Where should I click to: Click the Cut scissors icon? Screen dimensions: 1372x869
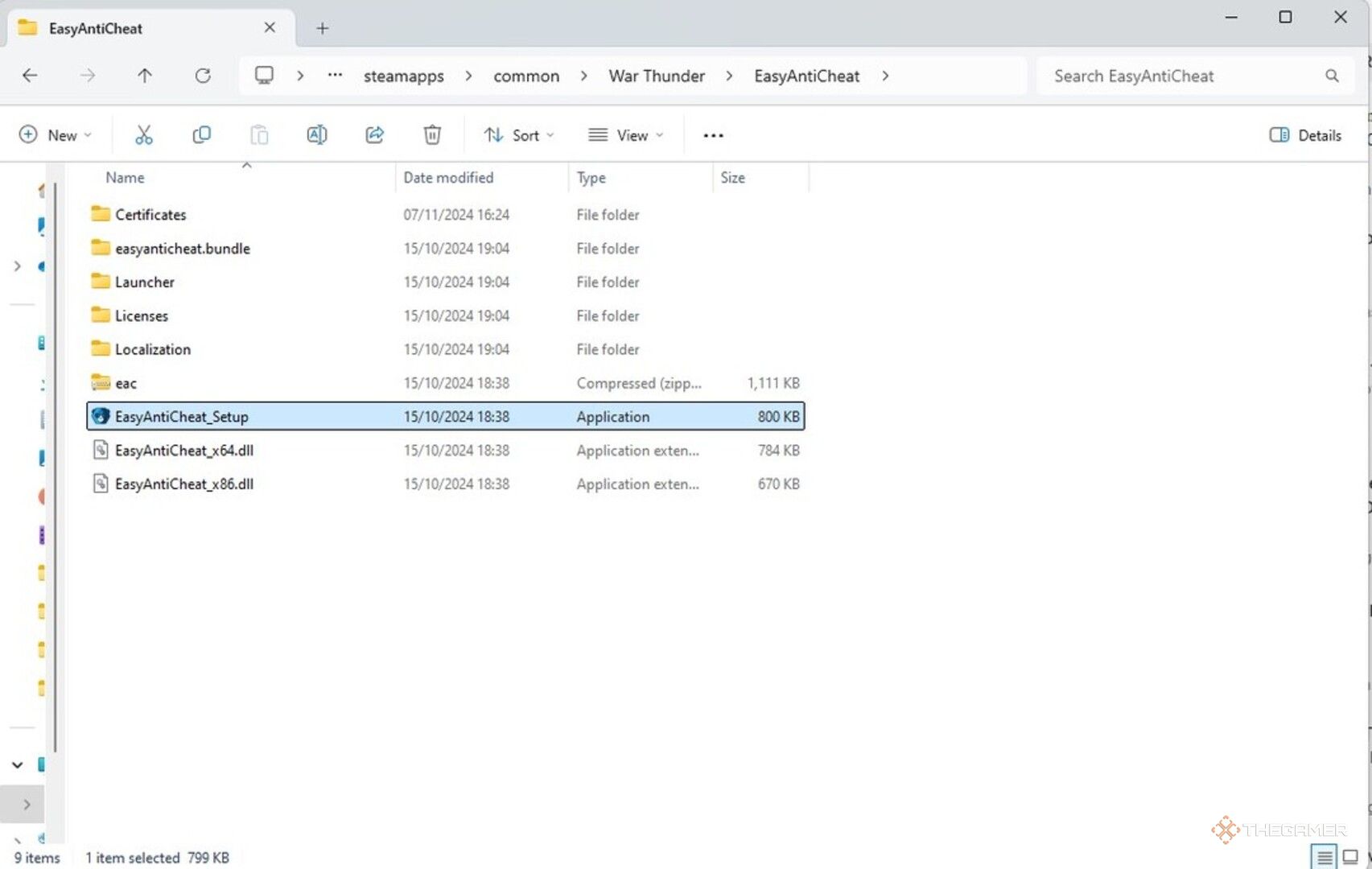[143, 135]
